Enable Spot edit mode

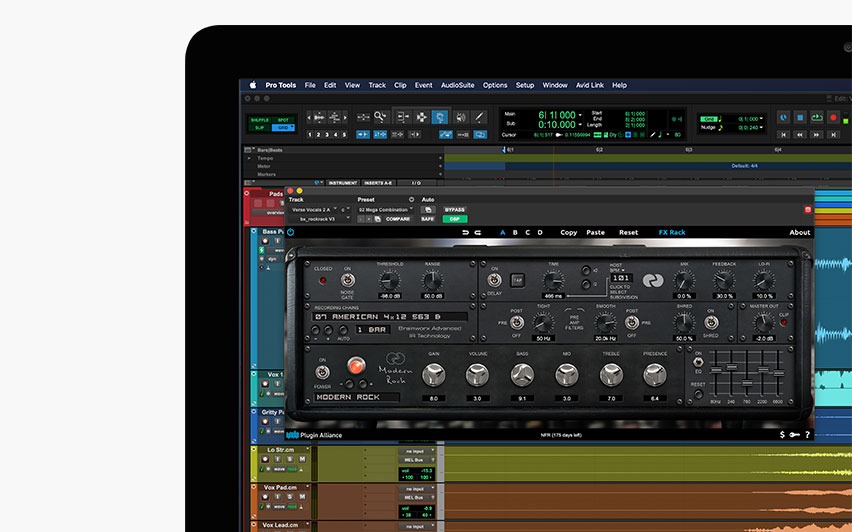(283, 120)
